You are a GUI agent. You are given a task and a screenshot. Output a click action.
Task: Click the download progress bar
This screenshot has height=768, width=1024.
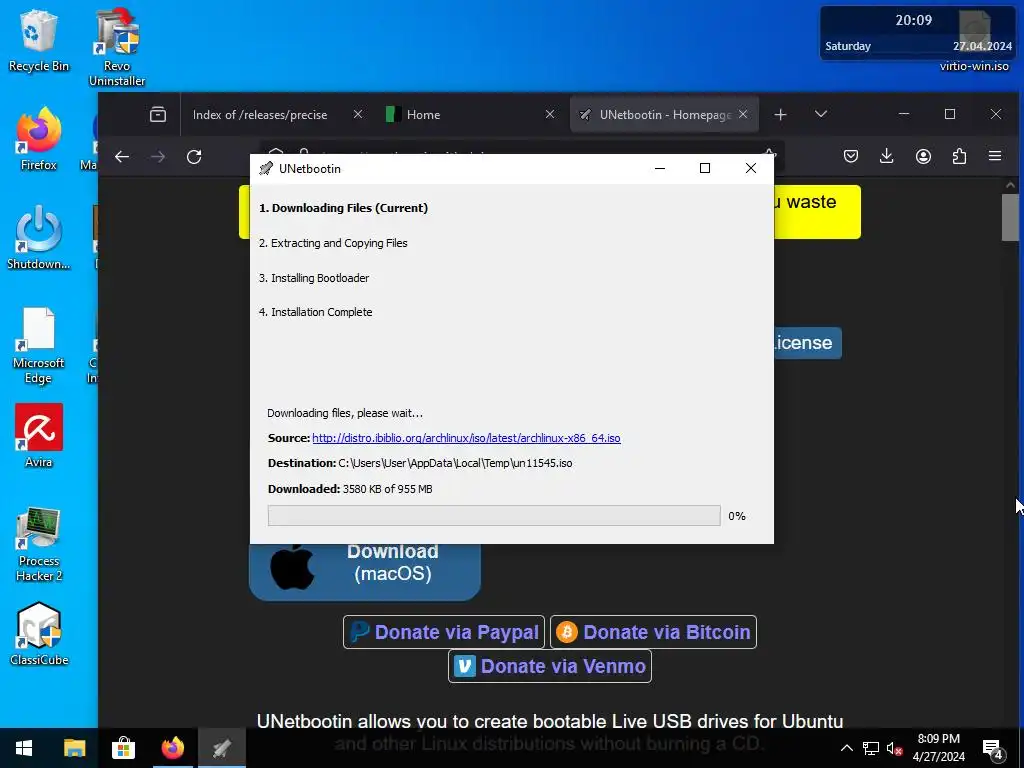pos(494,515)
